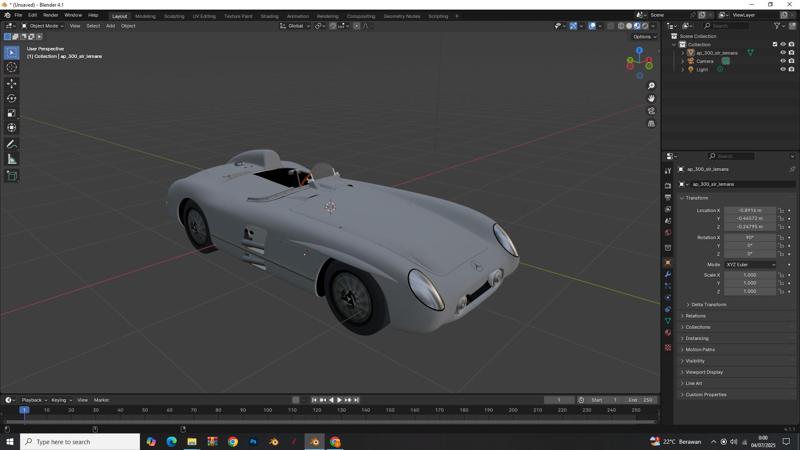Hide Camera object with eye icon
Screen dimensions: 800x450
coord(783,61)
